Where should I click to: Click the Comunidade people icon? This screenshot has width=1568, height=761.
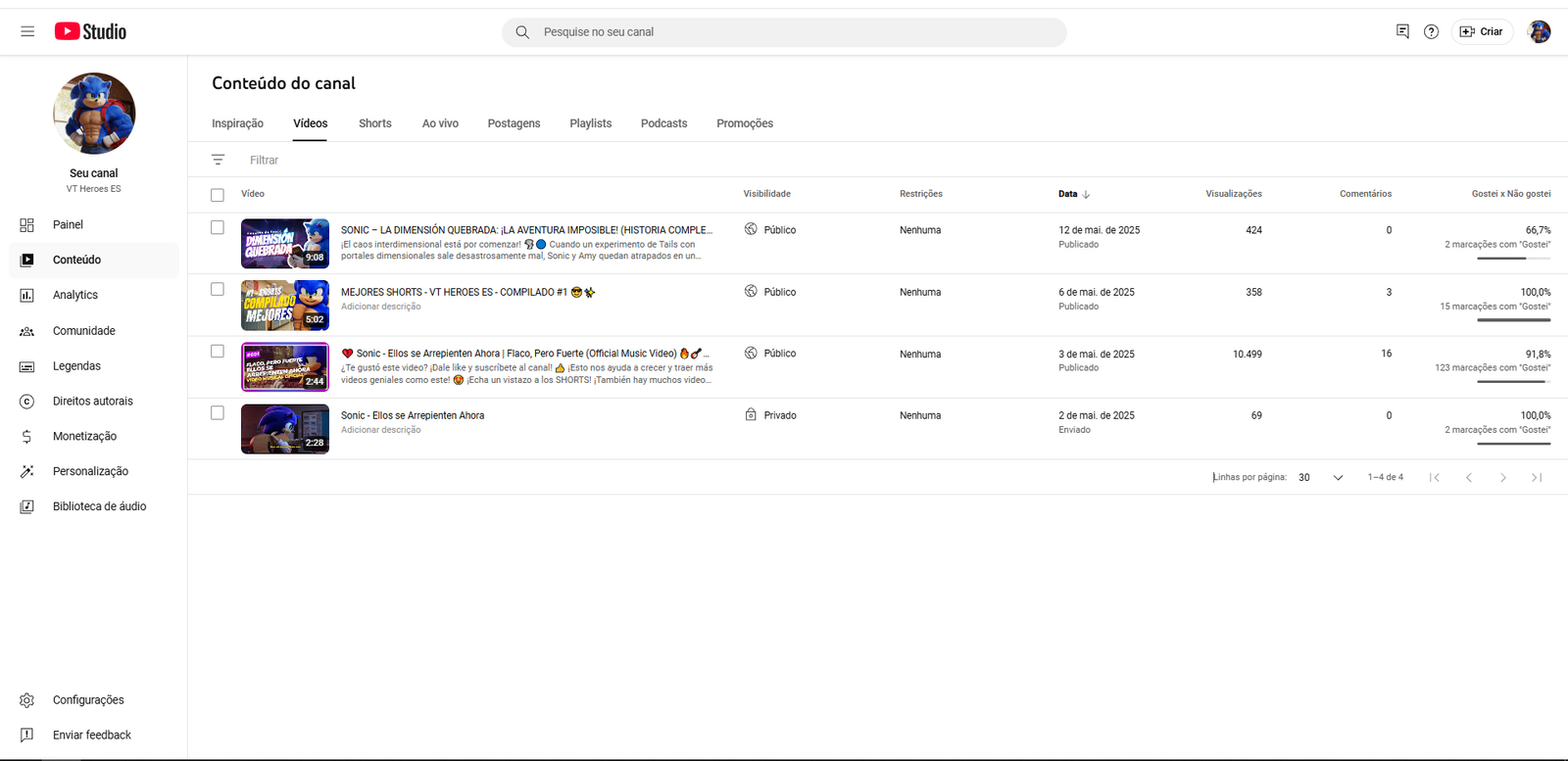[26, 331]
